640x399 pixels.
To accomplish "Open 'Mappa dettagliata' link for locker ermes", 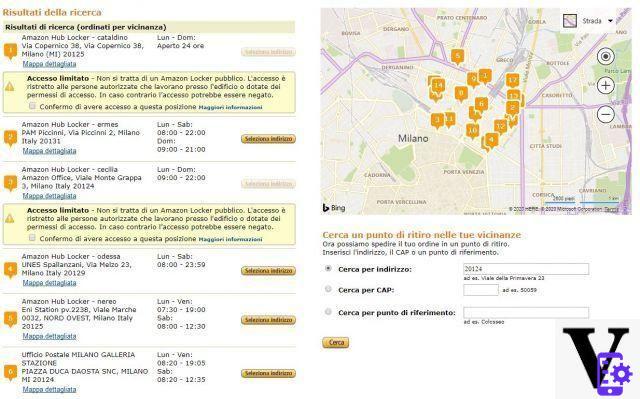I will pyautogui.click(x=49, y=151).
